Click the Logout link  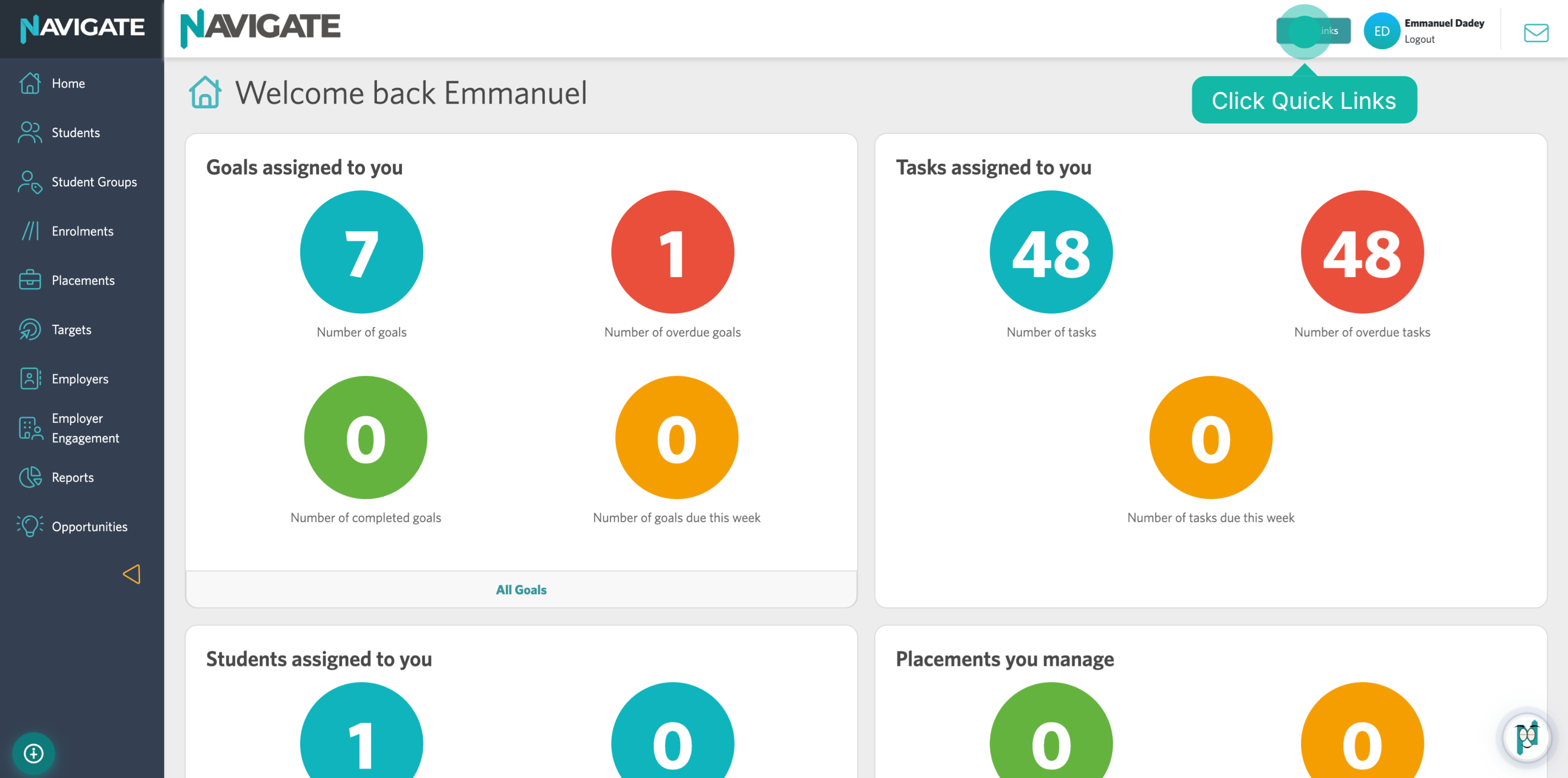[1419, 39]
